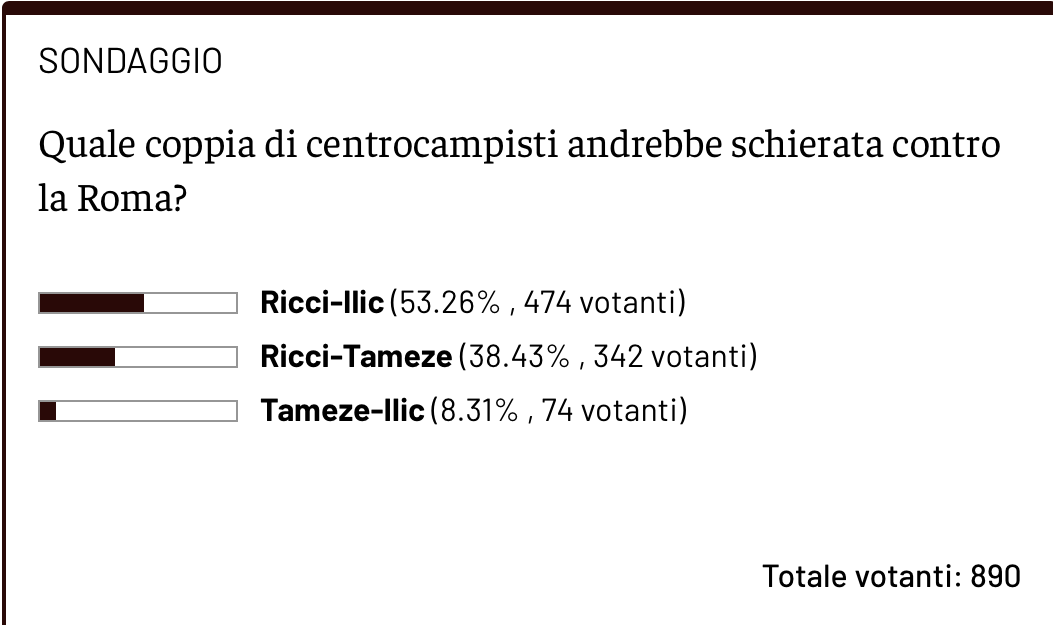Select the Ricci-Ilic option label
The height and width of the screenshot is (625, 1053).
tap(322, 303)
